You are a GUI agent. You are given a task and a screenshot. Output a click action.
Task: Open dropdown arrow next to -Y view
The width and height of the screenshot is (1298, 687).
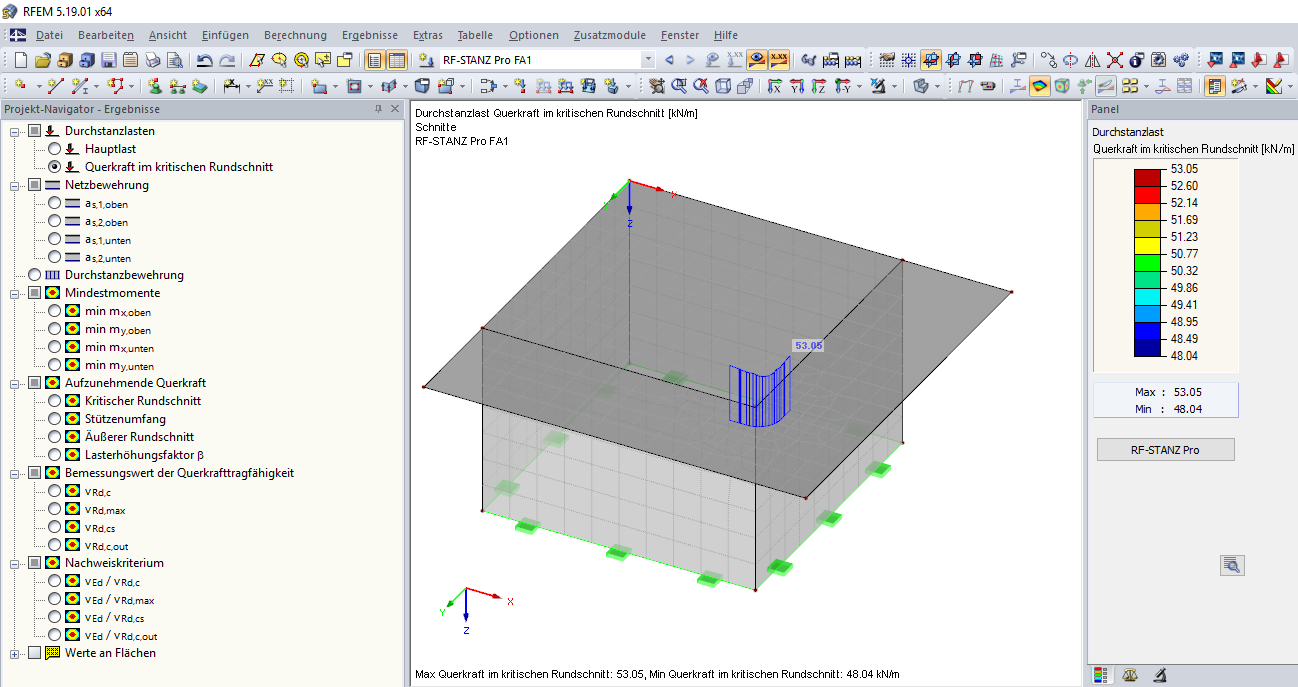[860, 86]
